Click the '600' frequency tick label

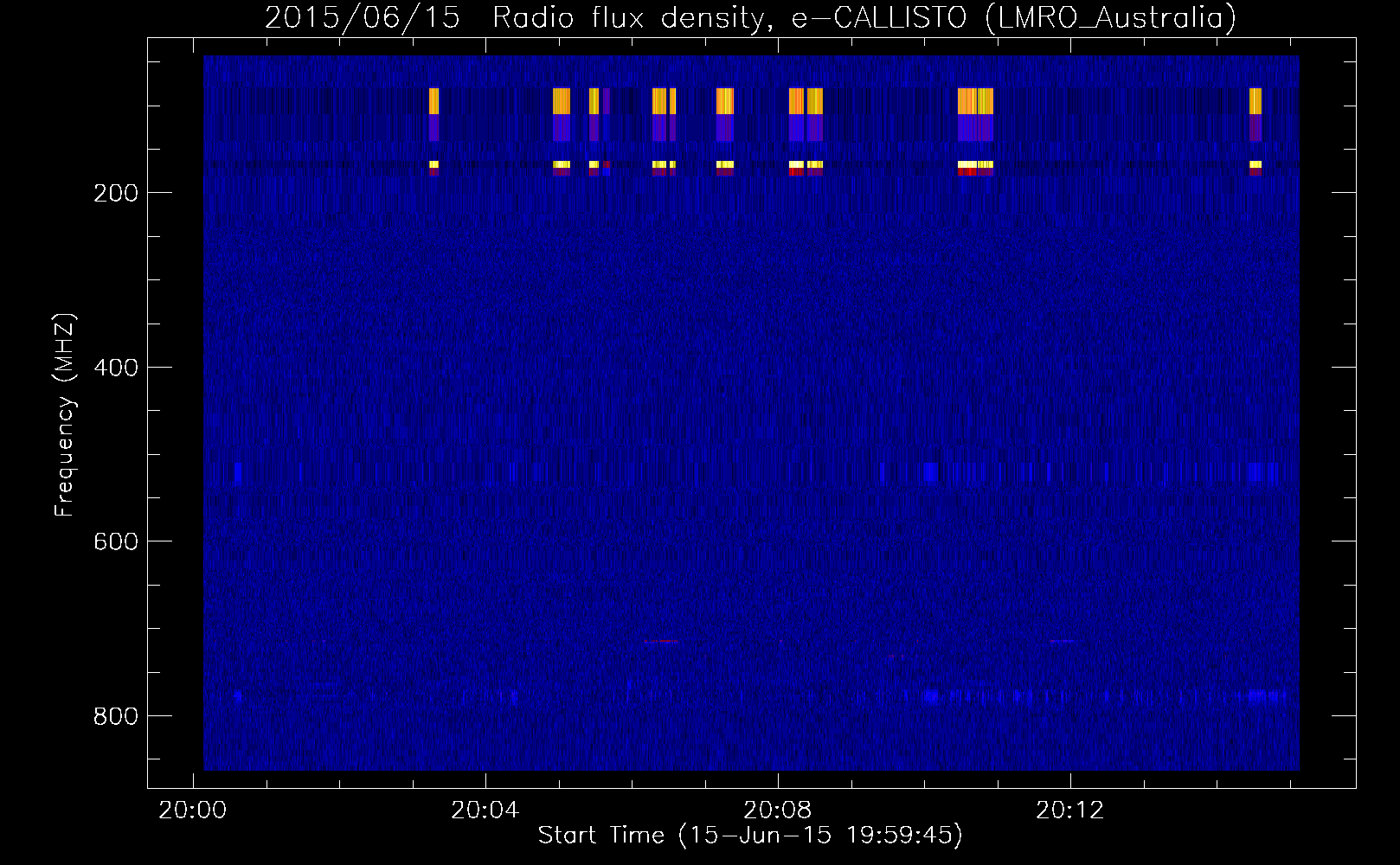pos(116,541)
